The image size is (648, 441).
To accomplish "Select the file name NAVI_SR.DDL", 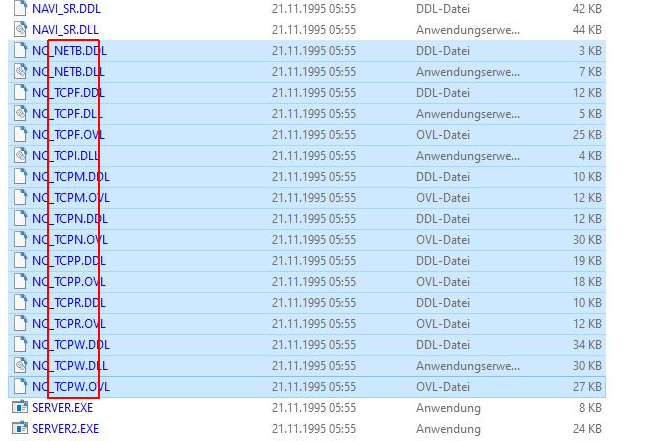I will 67,9.
